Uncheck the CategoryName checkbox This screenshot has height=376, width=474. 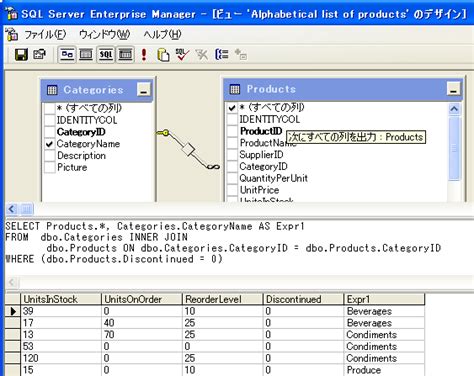[x=50, y=144]
